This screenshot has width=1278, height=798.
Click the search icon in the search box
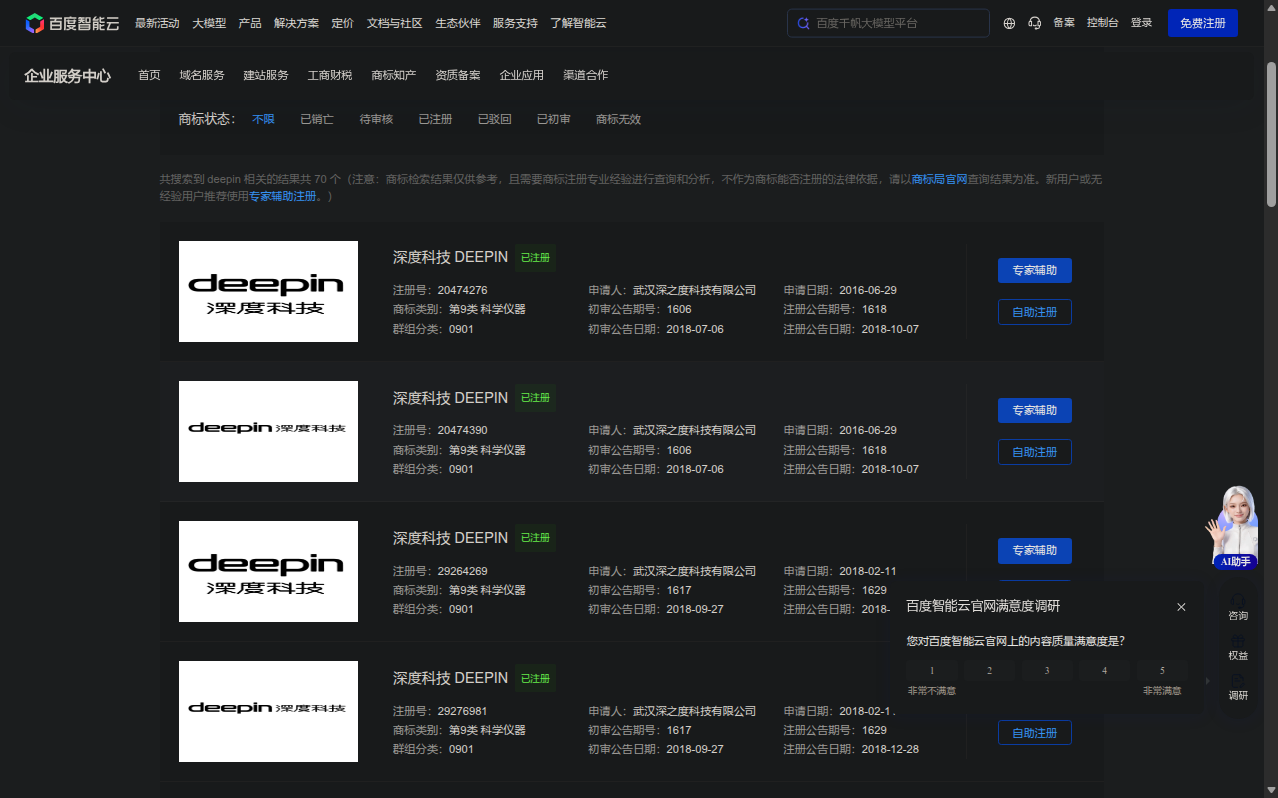point(803,23)
